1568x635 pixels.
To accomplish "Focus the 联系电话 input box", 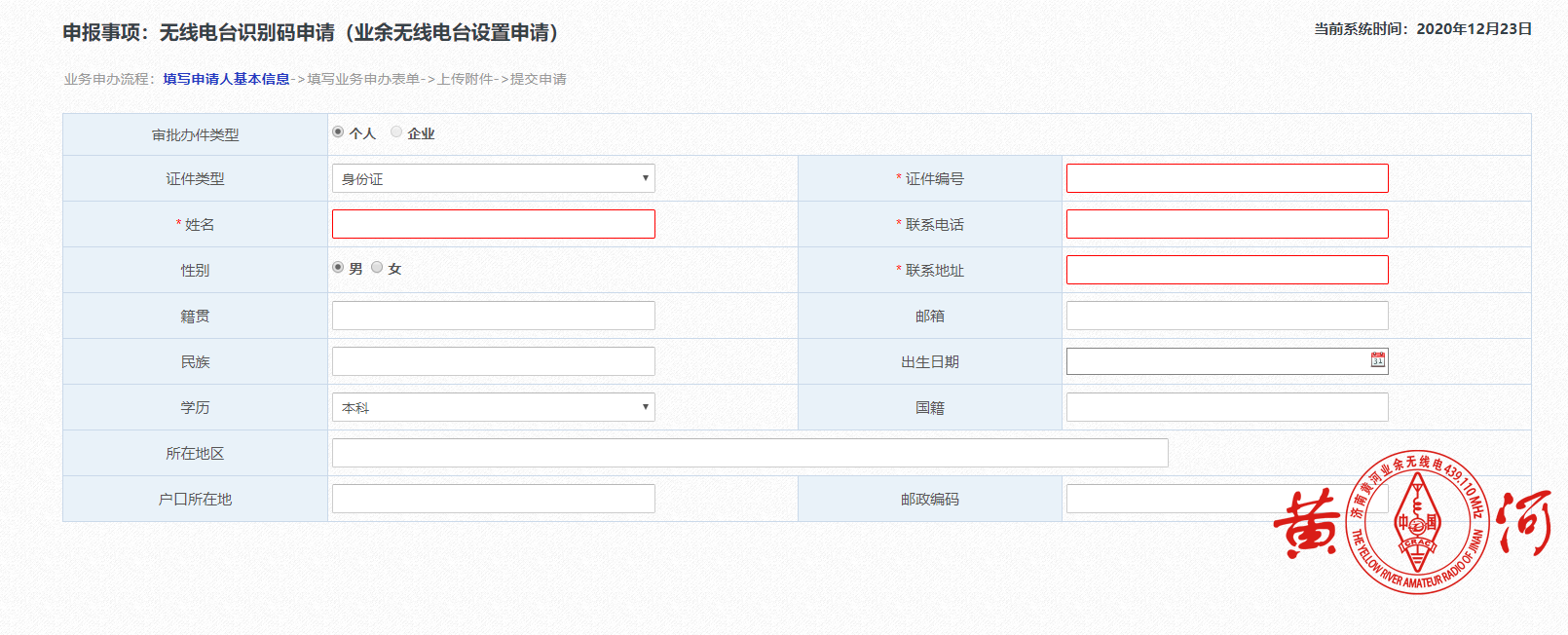I will [1226, 224].
